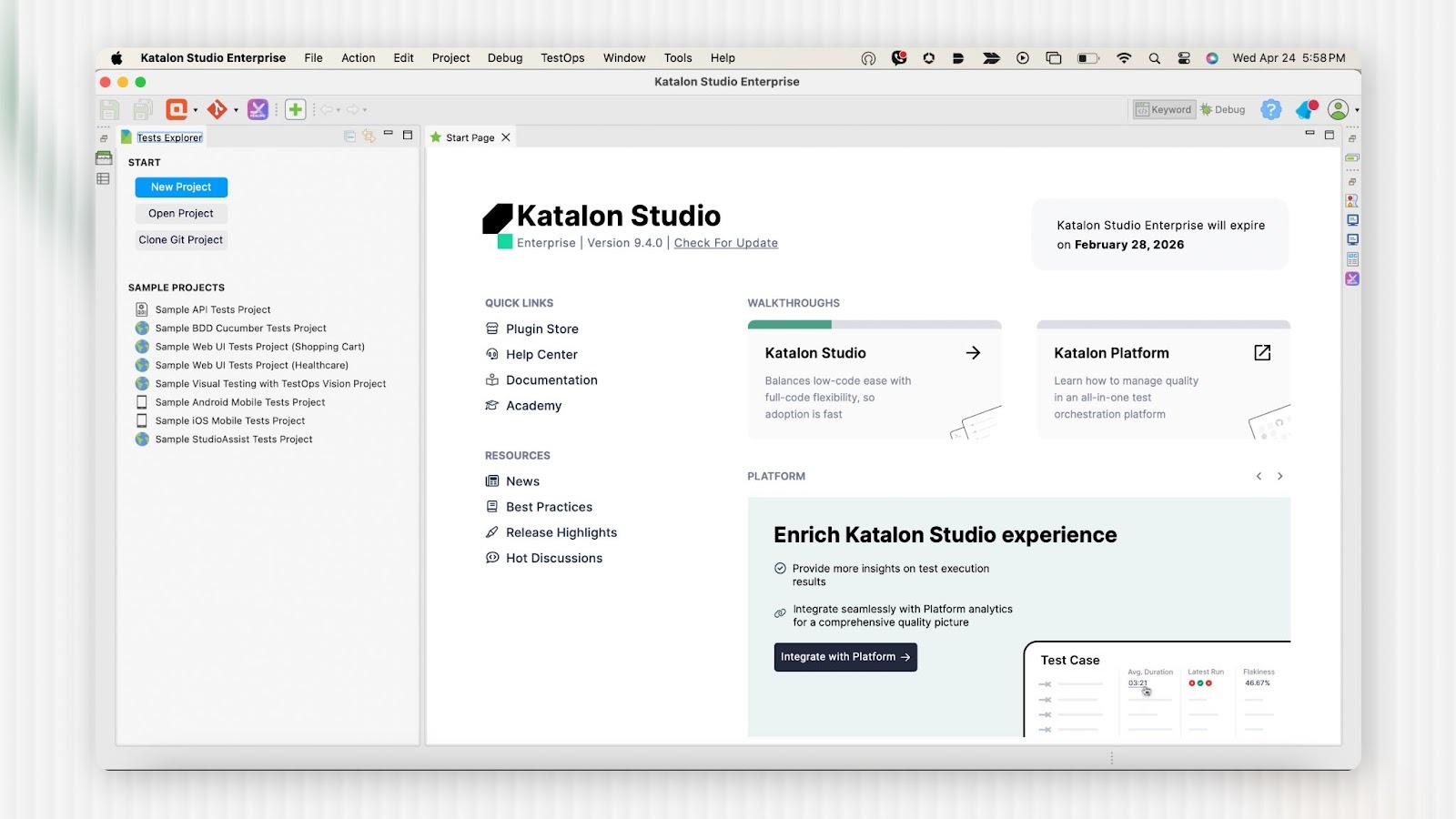
Task: Click the Collapse All icon in Tests Explorer
Action: coord(349,136)
